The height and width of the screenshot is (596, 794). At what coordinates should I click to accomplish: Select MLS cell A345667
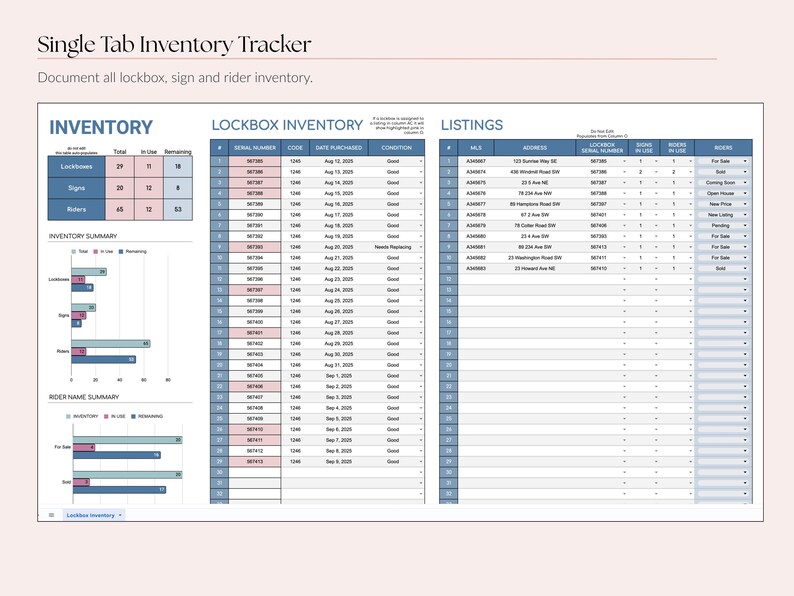point(476,161)
